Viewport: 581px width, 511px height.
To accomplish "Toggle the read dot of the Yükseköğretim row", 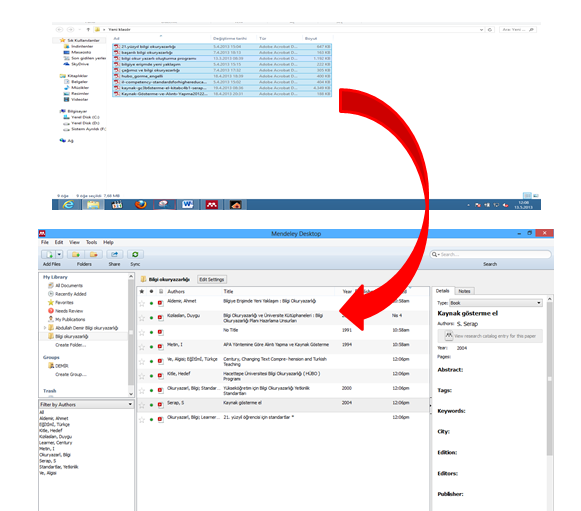I will 151,391.
